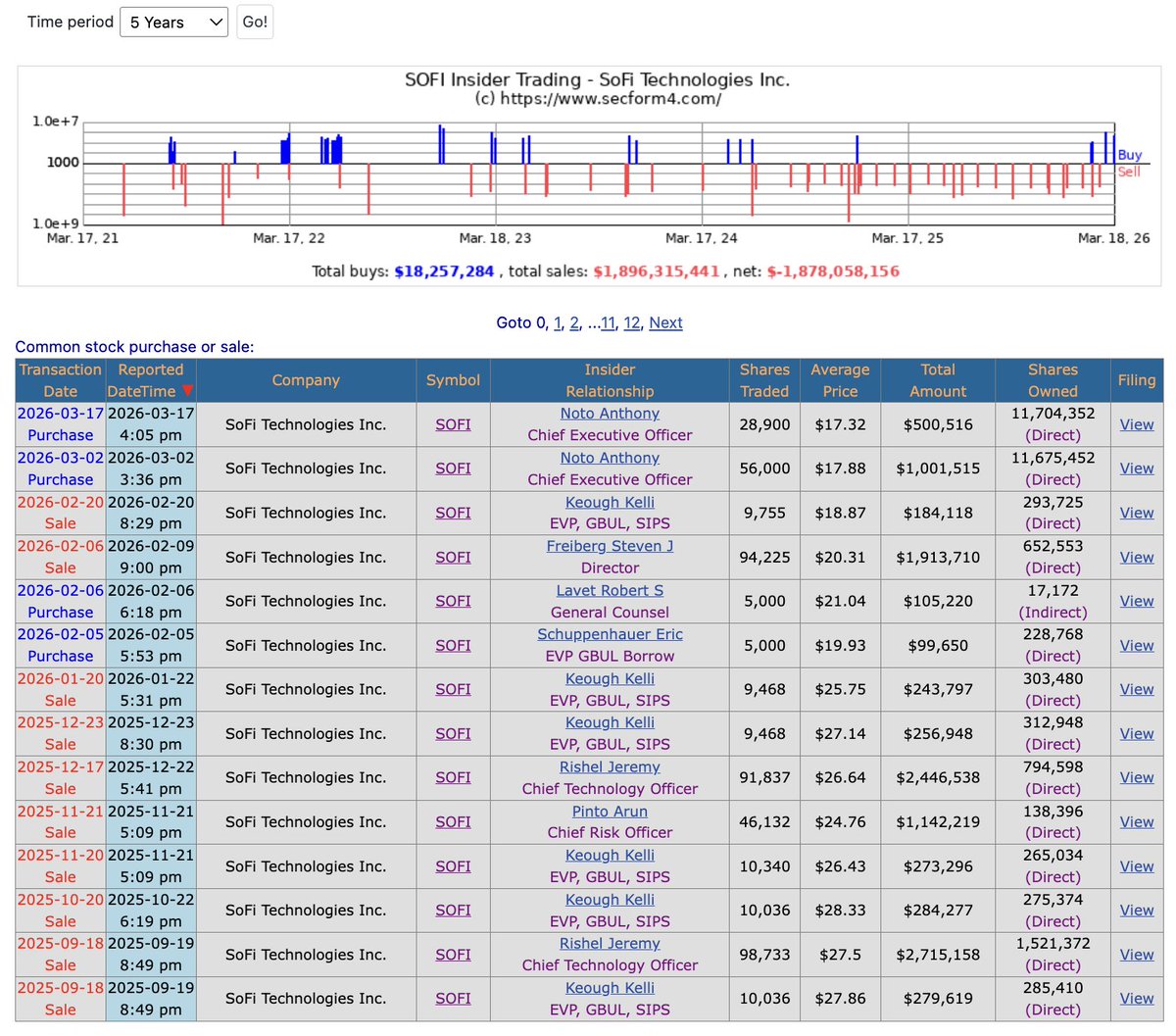Open the Pinto Arun insider link
This screenshot has width=1176, height=1036.
coord(610,812)
